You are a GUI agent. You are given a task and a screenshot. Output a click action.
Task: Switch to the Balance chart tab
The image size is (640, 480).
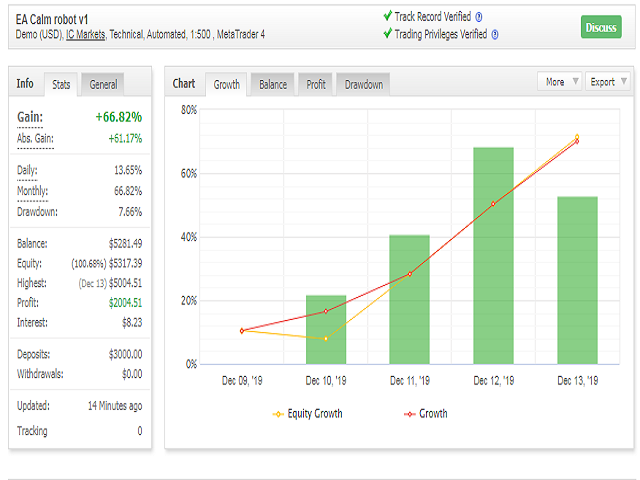point(273,85)
